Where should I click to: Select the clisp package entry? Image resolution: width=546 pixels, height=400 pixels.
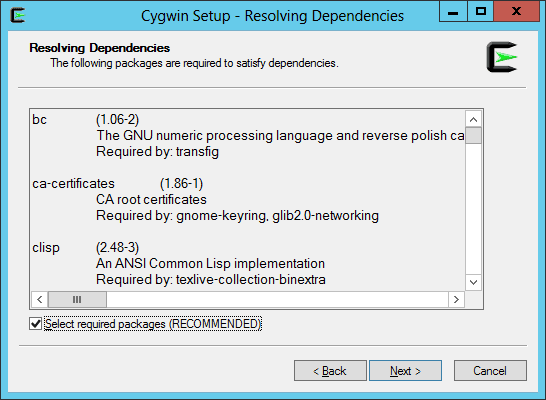(x=46, y=248)
